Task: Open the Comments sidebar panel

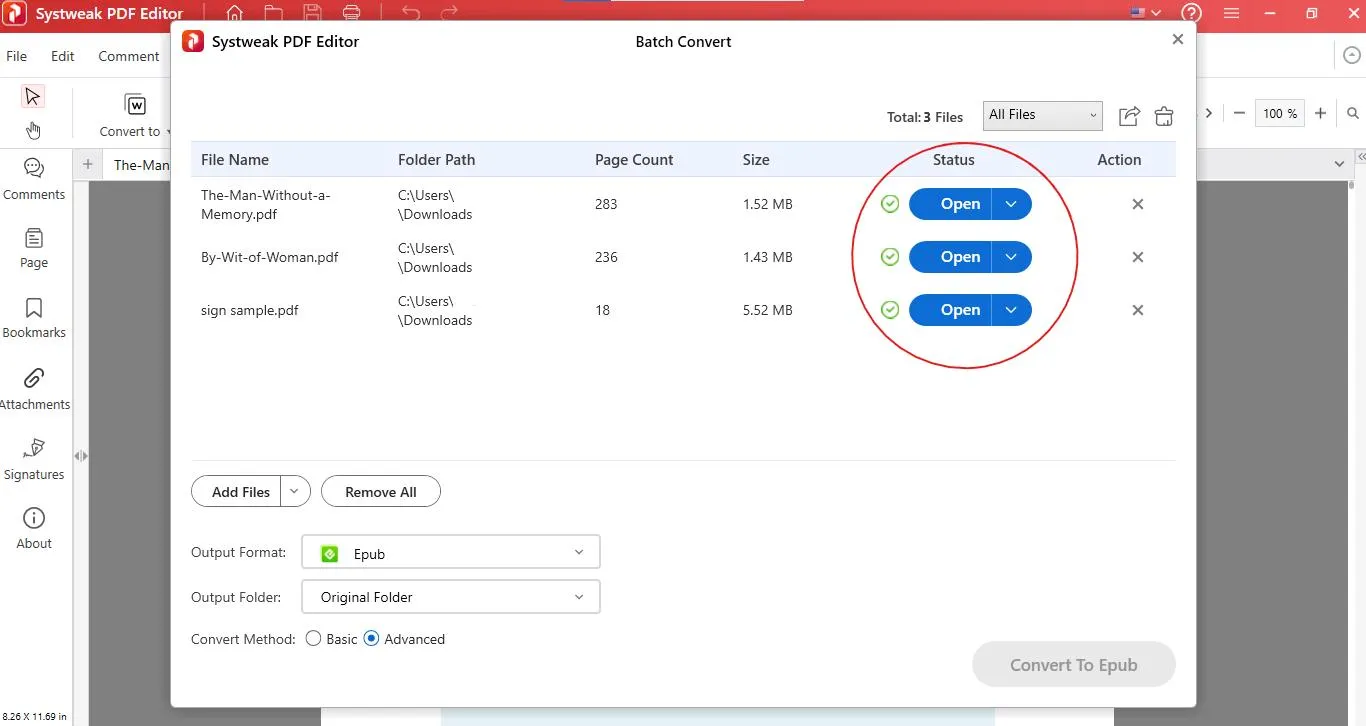Action: click(34, 178)
